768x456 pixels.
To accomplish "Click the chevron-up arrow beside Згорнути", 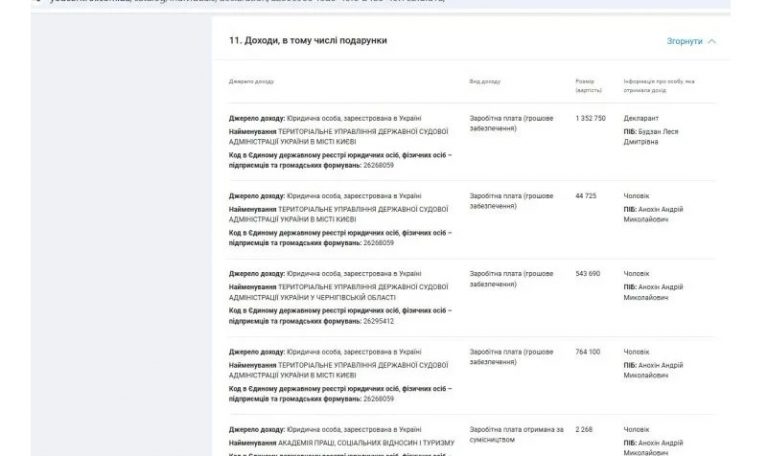I will (x=712, y=41).
